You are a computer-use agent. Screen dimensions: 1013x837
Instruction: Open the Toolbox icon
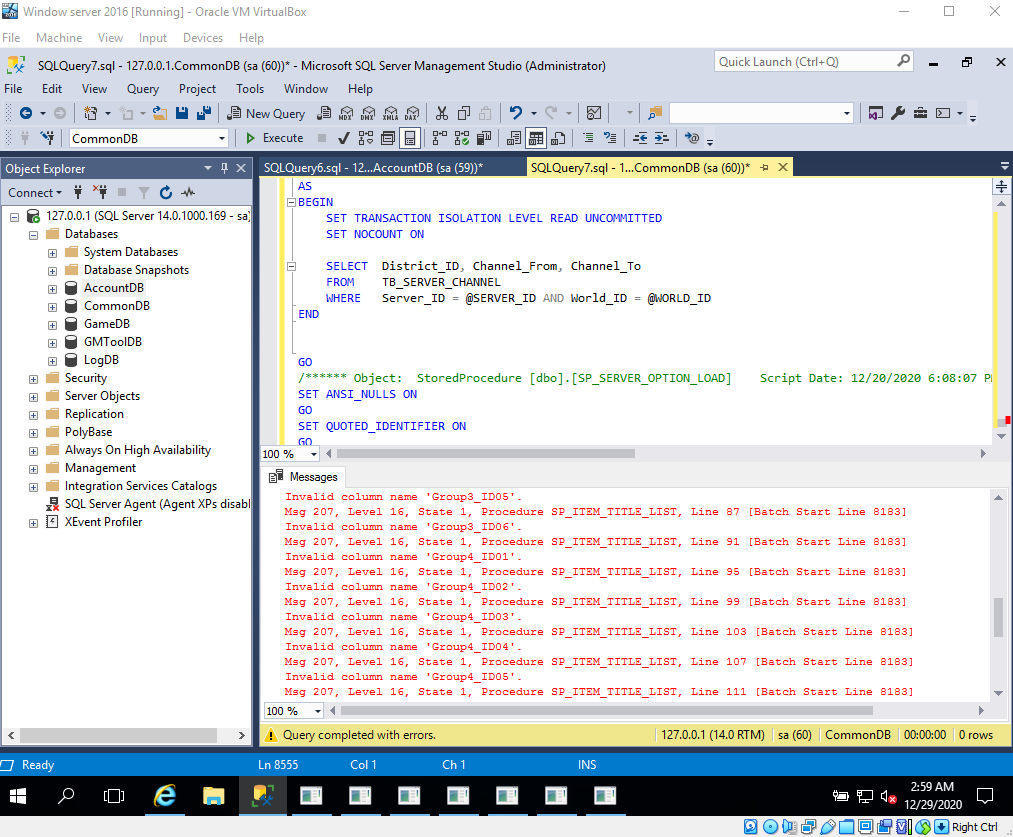tap(920, 114)
